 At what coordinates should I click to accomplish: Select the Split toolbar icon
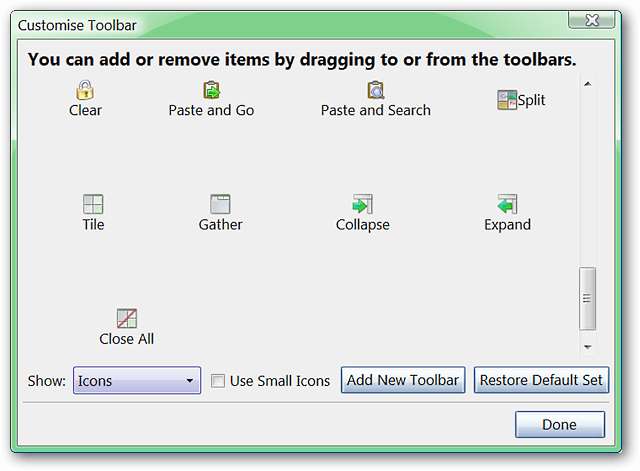click(507, 100)
